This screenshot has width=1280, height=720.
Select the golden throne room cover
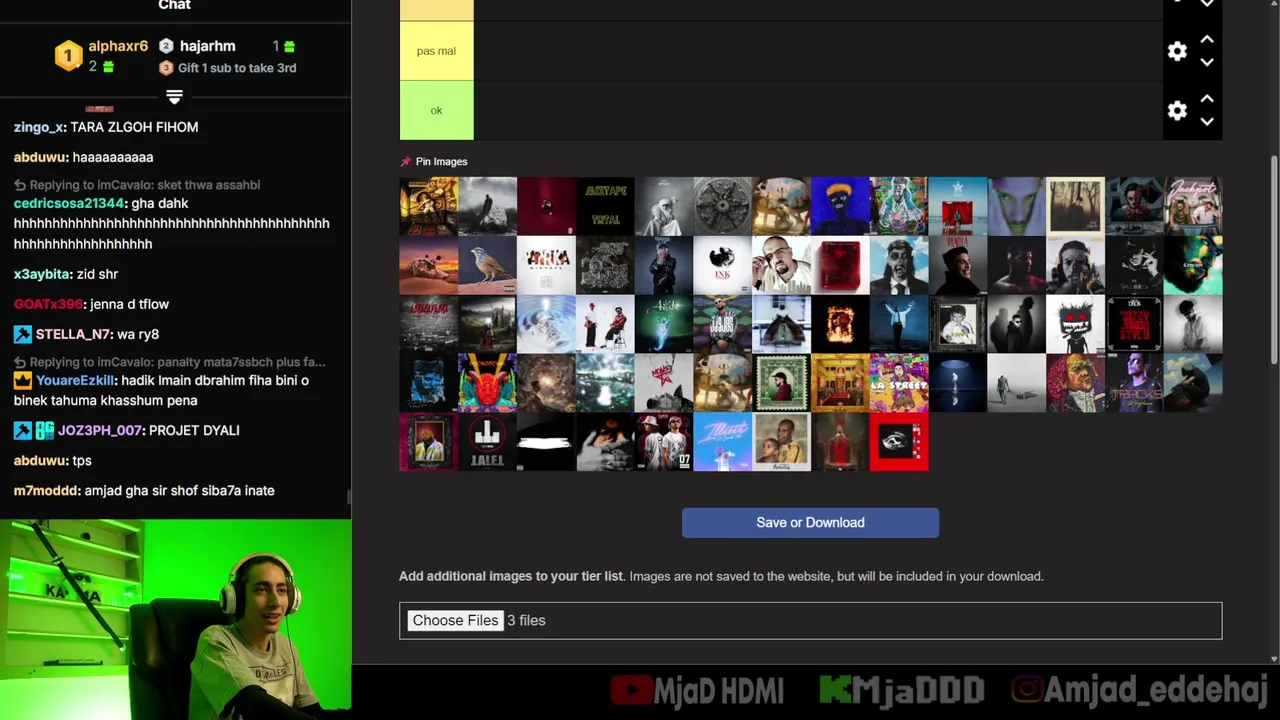tap(840, 383)
